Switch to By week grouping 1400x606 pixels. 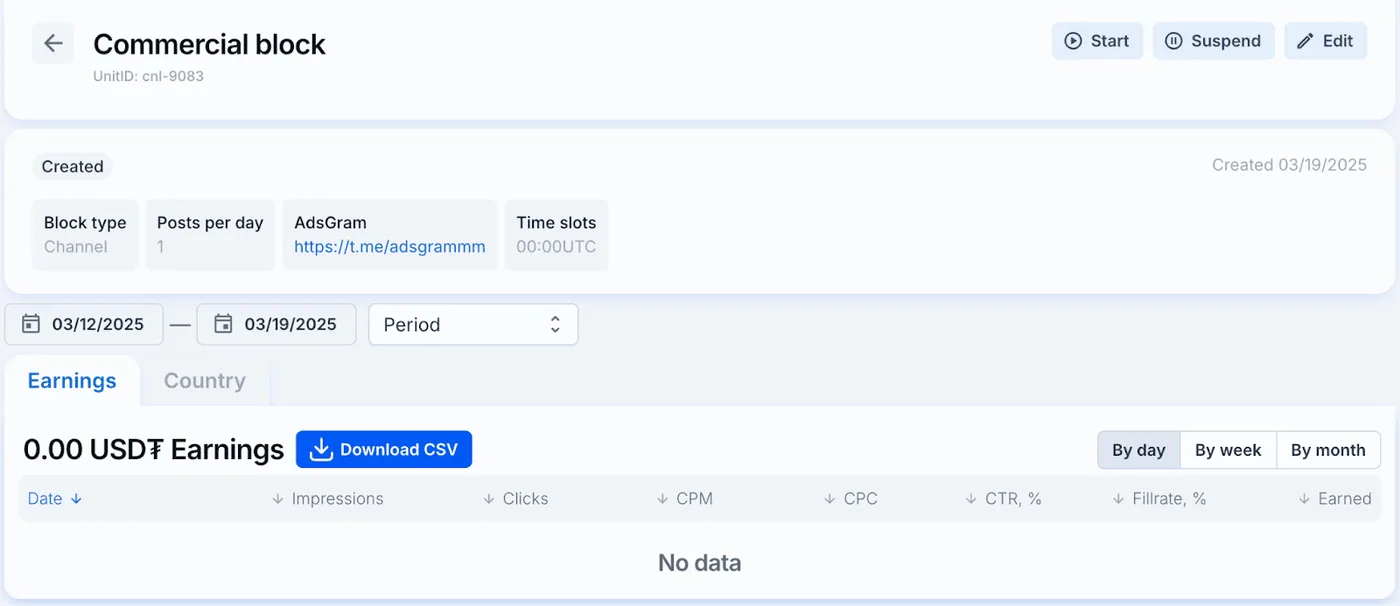[1228, 450]
